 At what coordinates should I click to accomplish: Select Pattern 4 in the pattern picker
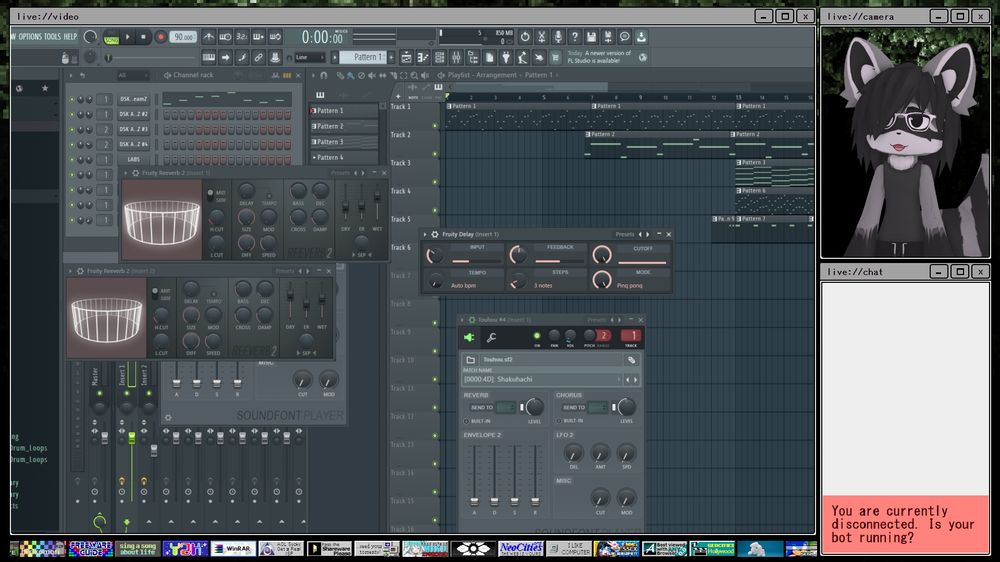(344, 157)
